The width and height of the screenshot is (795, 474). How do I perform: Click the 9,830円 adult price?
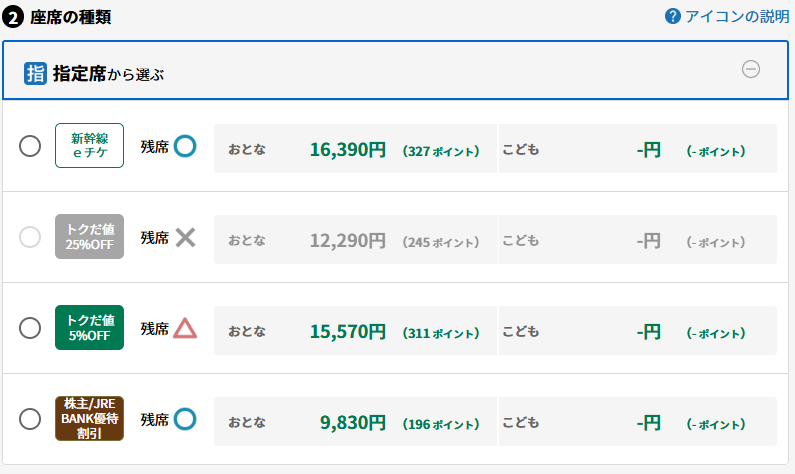click(x=352, y=422)
